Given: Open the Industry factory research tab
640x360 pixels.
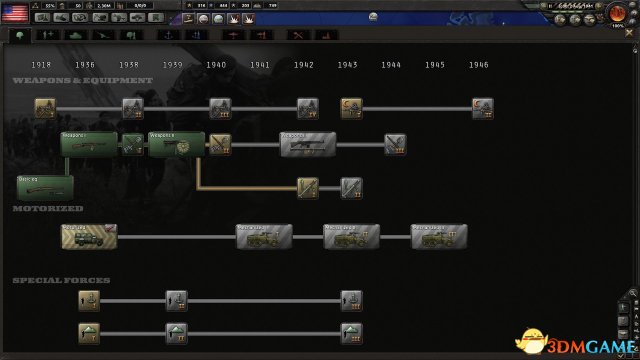Looking at the screenshot, I should pos(326,36).
